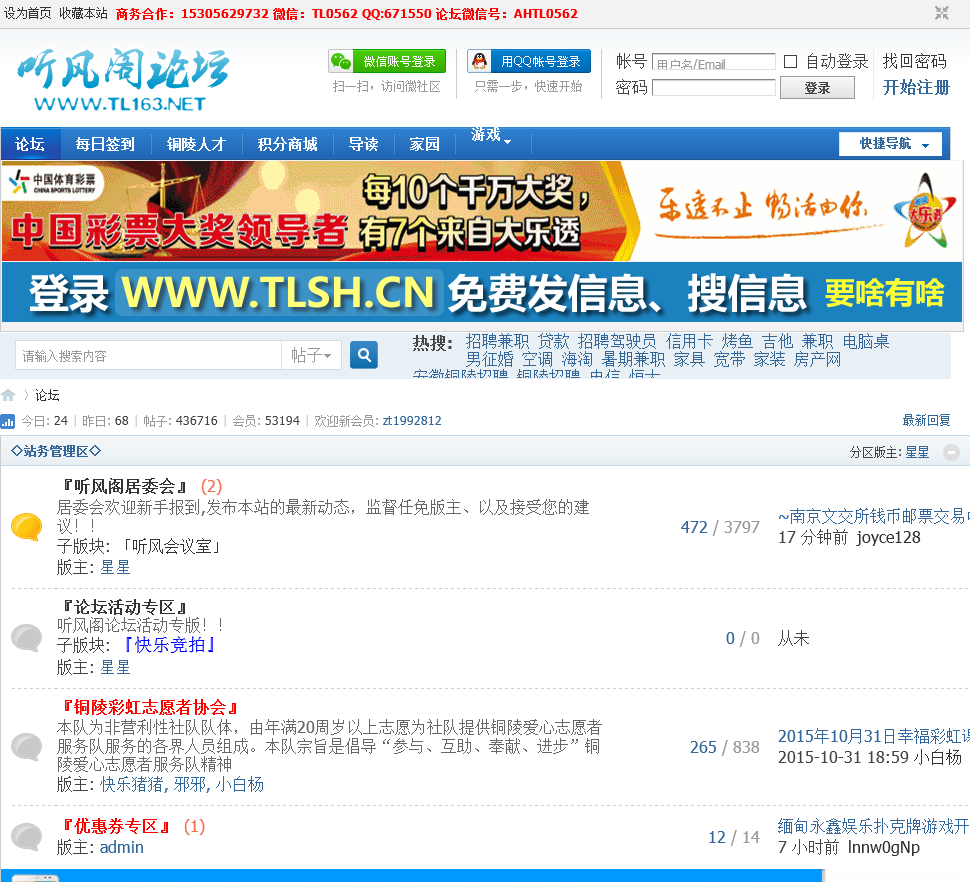
Task: Open moderator 快乐猪猪 profile
Action: click(131, 785)
